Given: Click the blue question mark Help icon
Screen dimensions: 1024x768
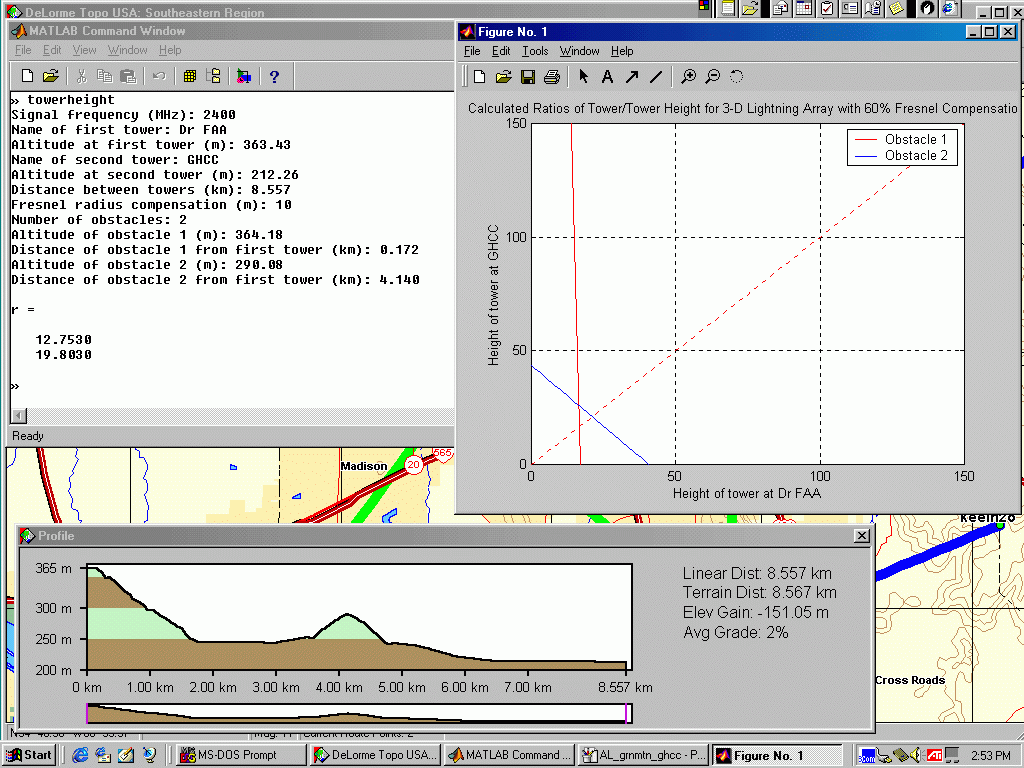Looking at the screenshot, I should [274, 76].
